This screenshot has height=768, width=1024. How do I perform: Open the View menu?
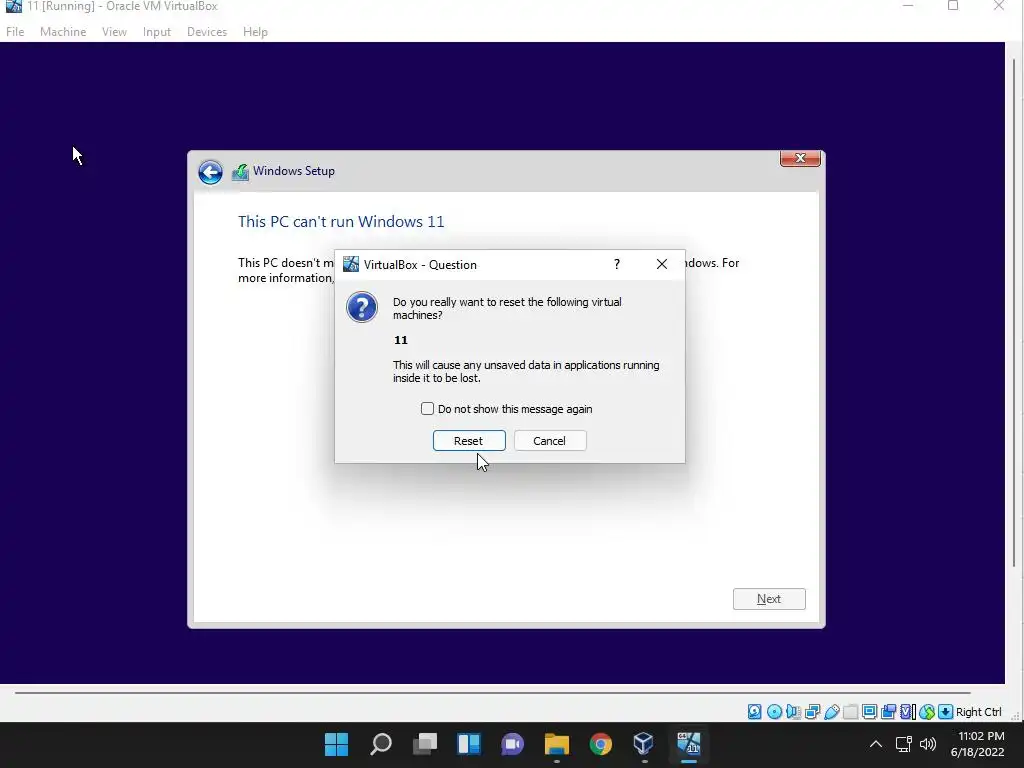pyautogui.click(x=114, y=31)
